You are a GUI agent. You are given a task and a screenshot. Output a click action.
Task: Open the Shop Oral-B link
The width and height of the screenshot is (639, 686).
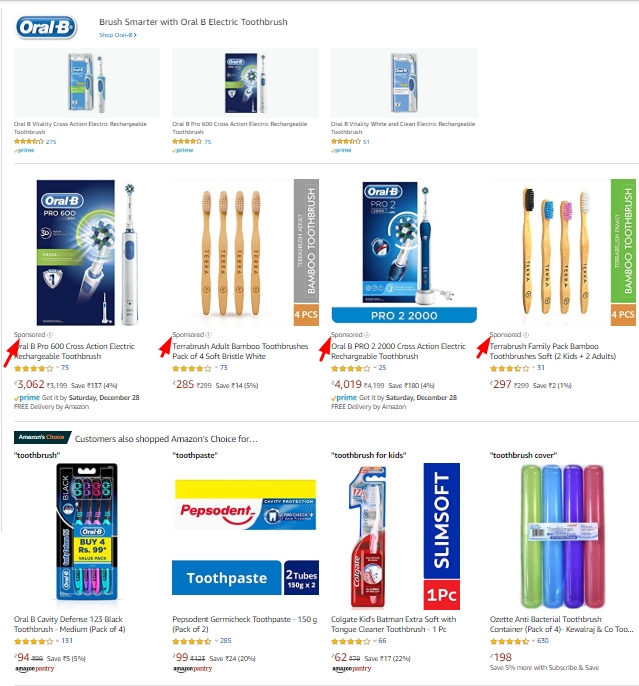pos(118,35)
